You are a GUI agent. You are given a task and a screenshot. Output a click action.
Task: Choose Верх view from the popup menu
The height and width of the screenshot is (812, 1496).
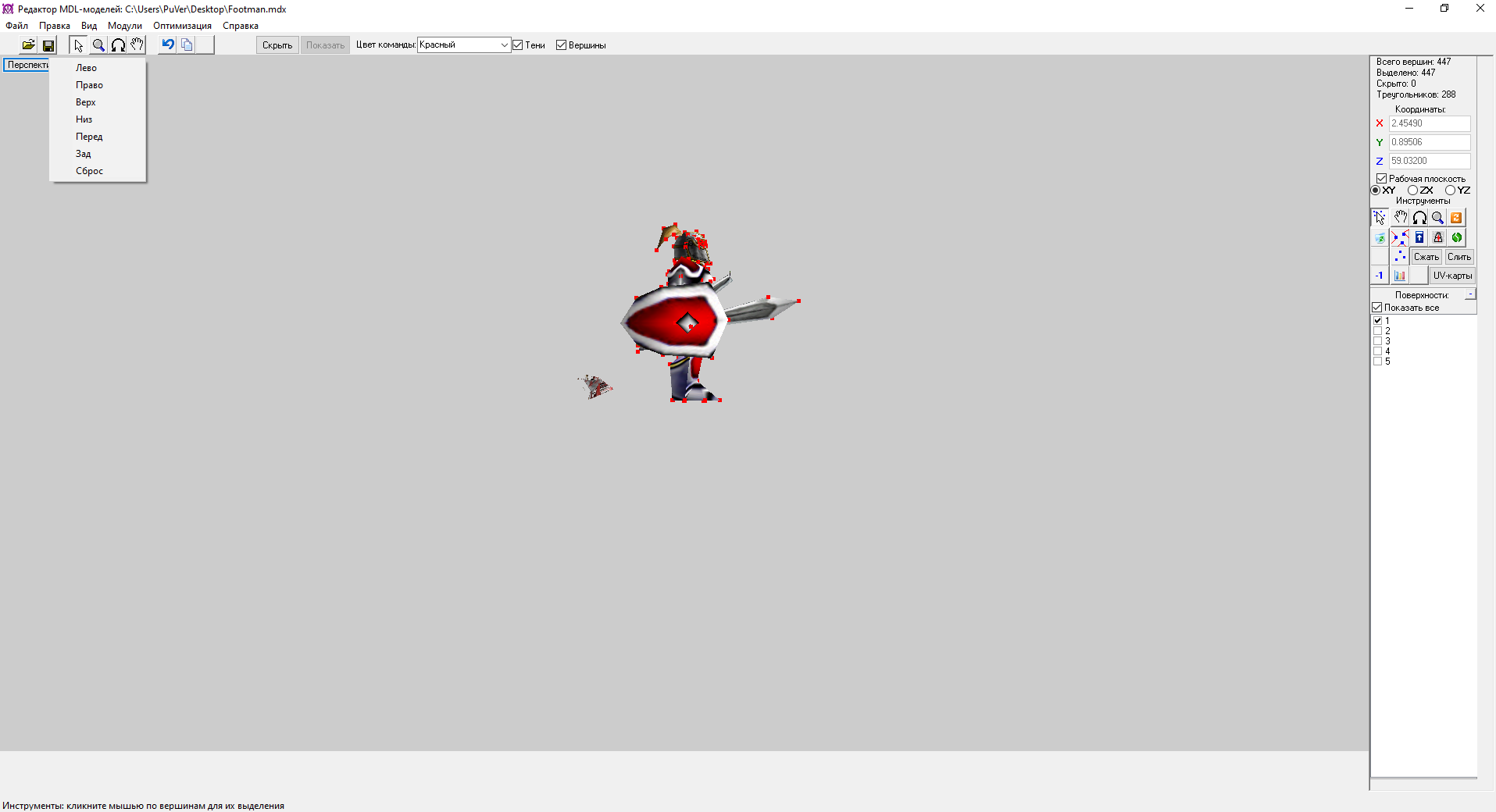coord(98,102)
